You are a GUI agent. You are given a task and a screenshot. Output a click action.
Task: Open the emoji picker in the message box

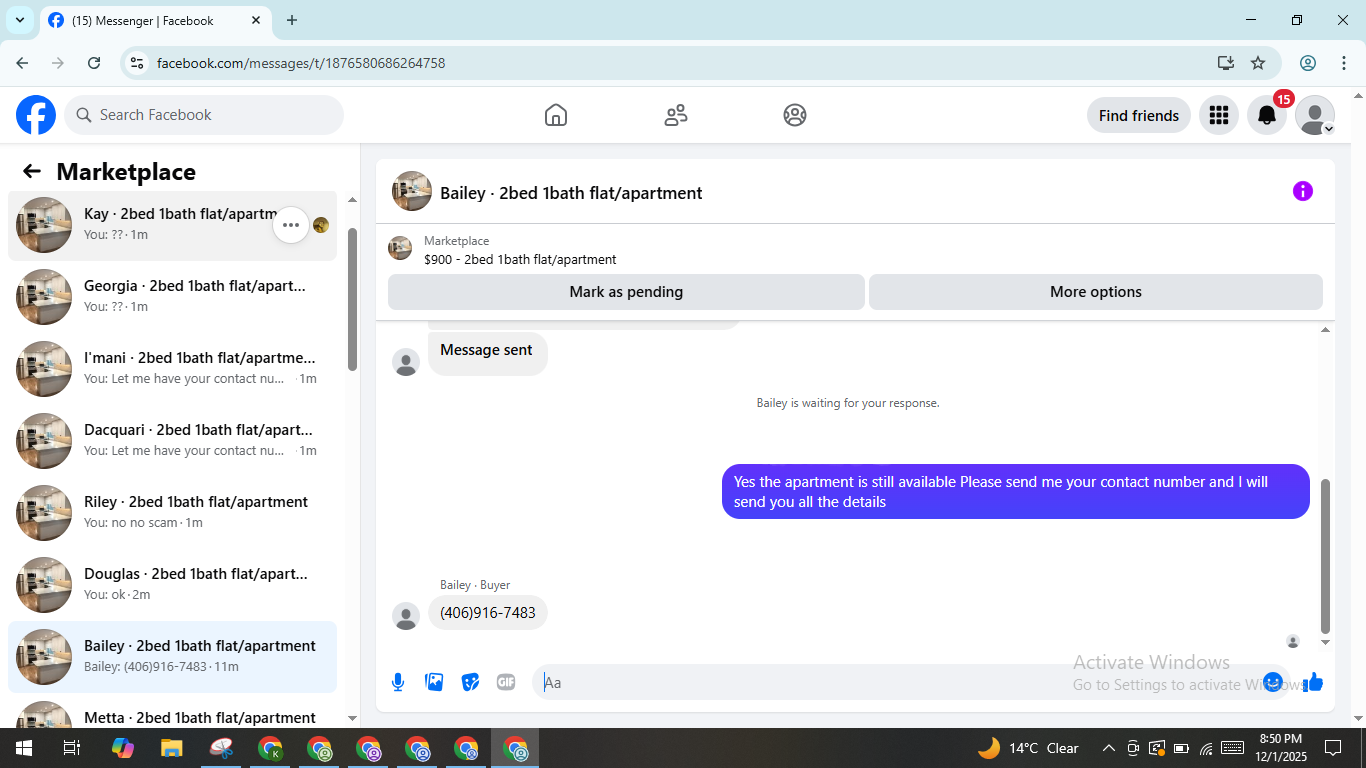pos(1273,682)
